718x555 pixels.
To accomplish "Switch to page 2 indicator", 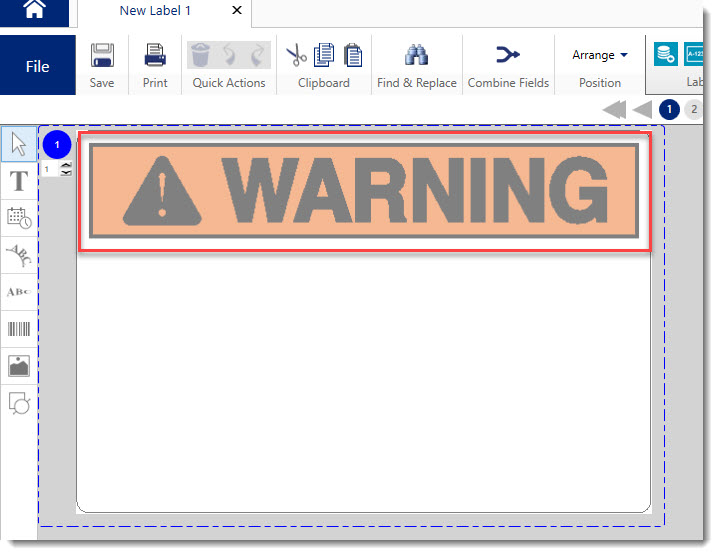I will (693, 109).
